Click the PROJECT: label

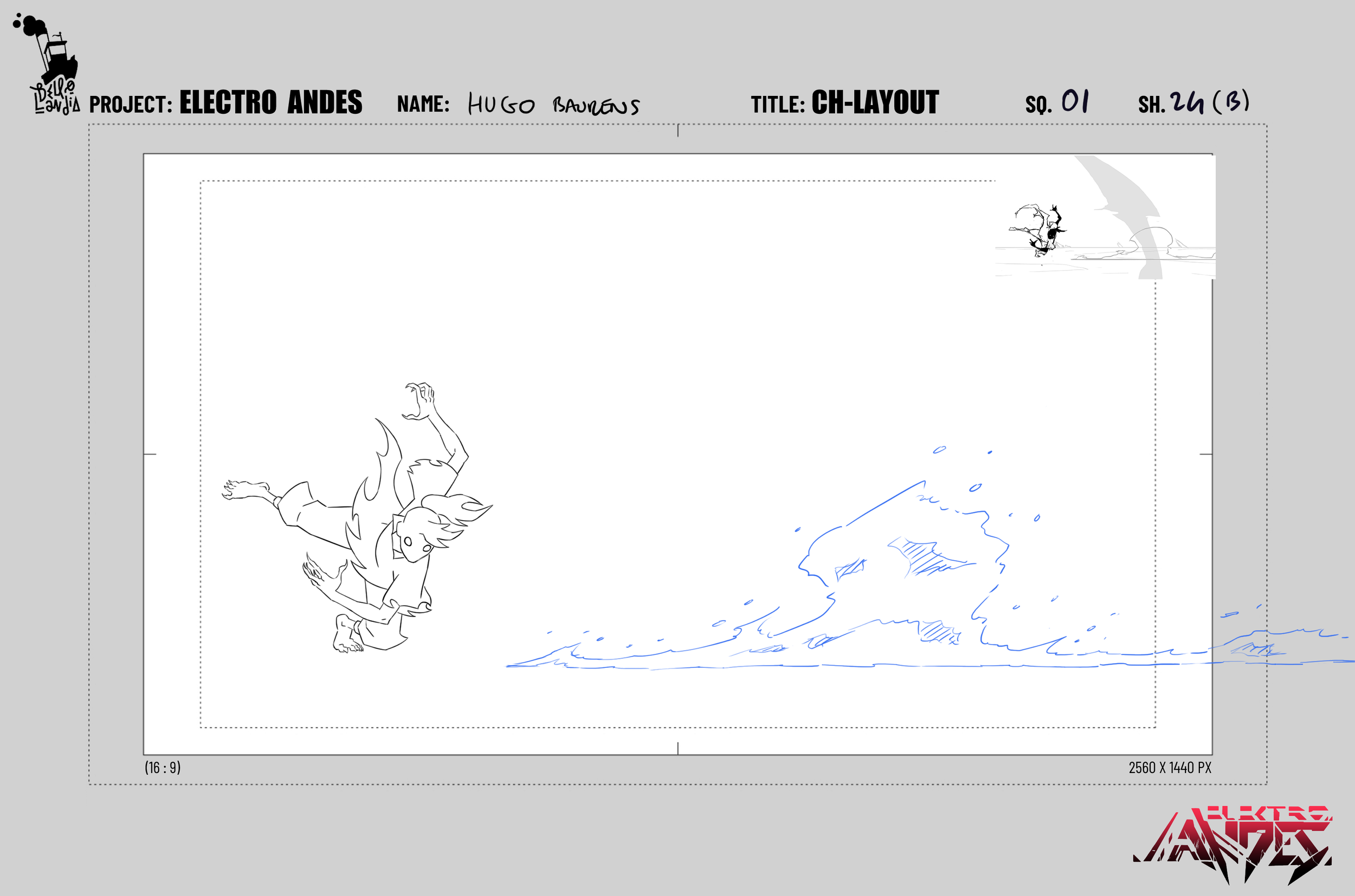pos(131,105)
